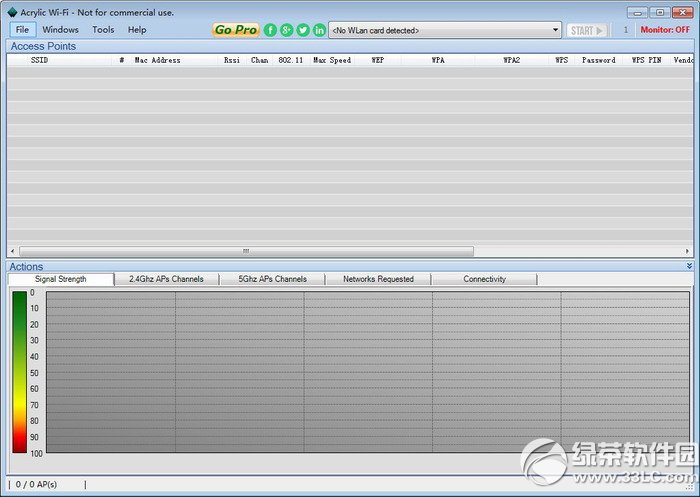Open the Tools menu
The height and width of the screenshot is (497, 700).
pyautogui.click(x=103, y=29)
